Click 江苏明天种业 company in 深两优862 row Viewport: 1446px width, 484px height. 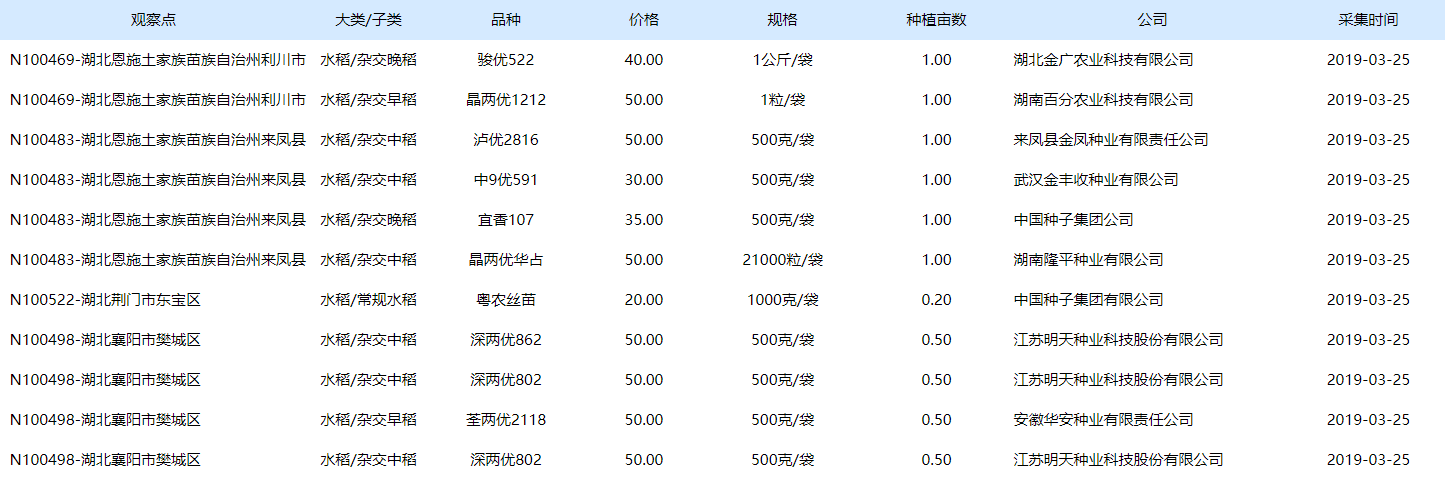click(1118, 340)
